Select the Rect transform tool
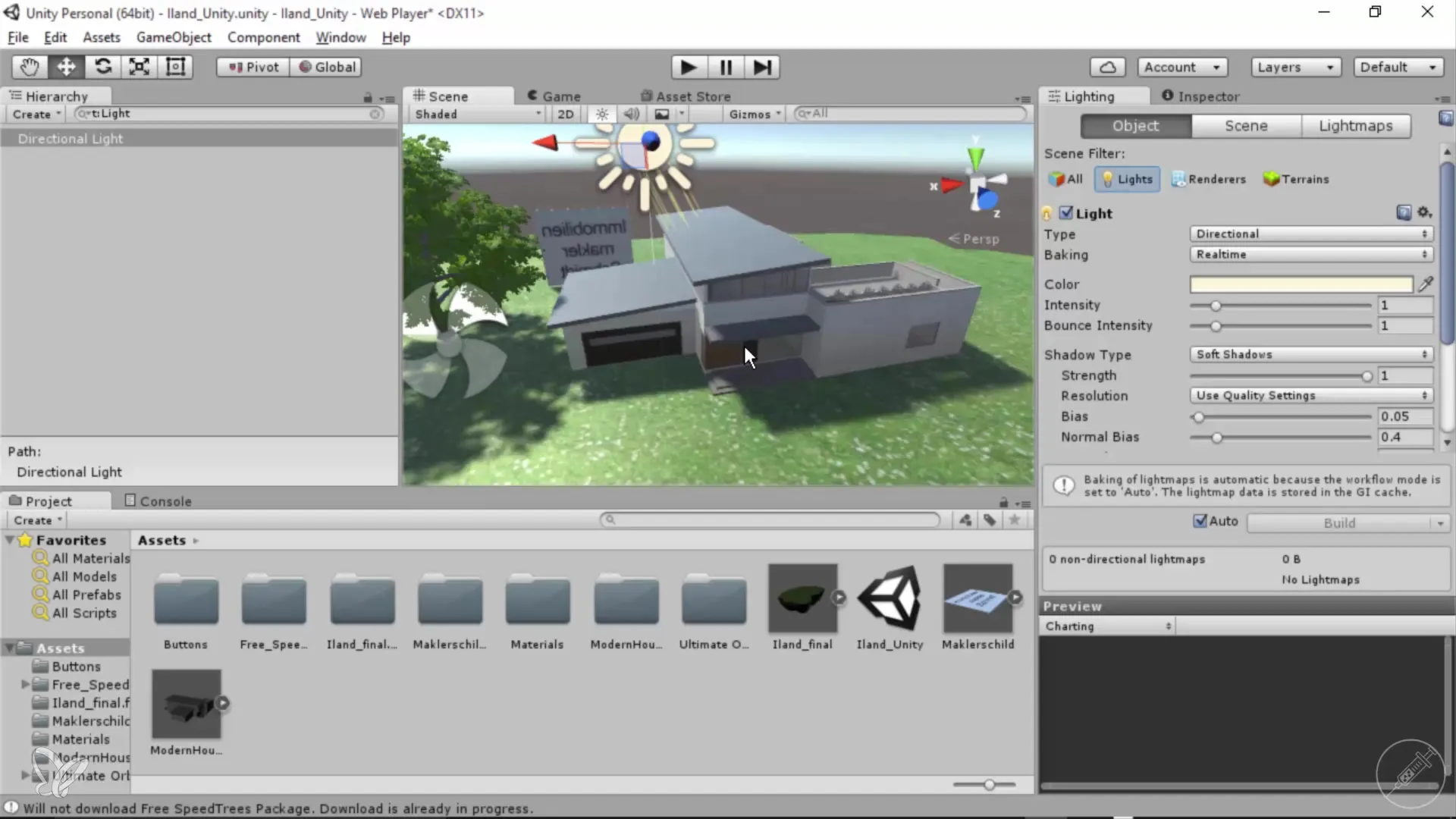 pyautogui.click(x=175, y=67)
